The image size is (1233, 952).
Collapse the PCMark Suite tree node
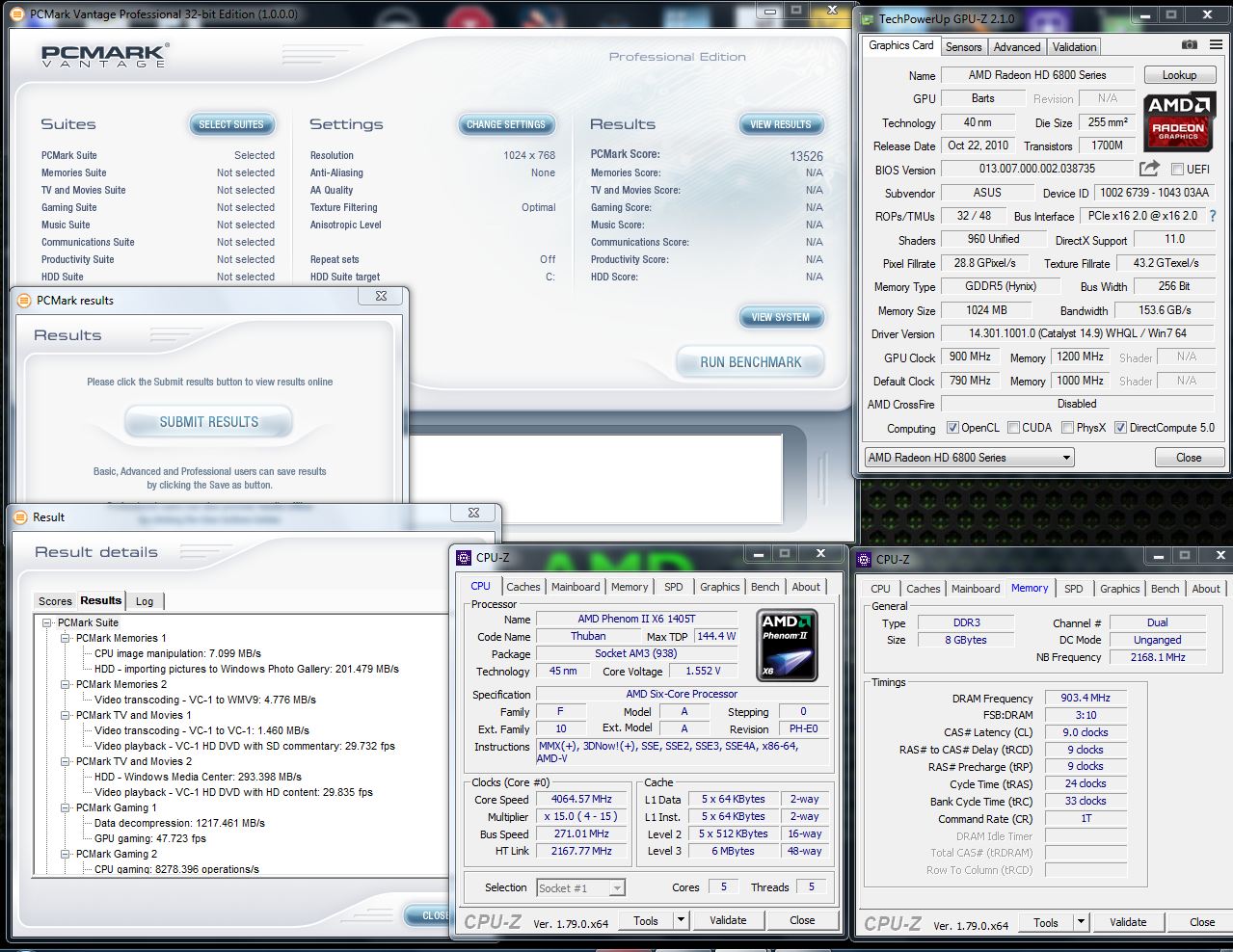[47, 623]
